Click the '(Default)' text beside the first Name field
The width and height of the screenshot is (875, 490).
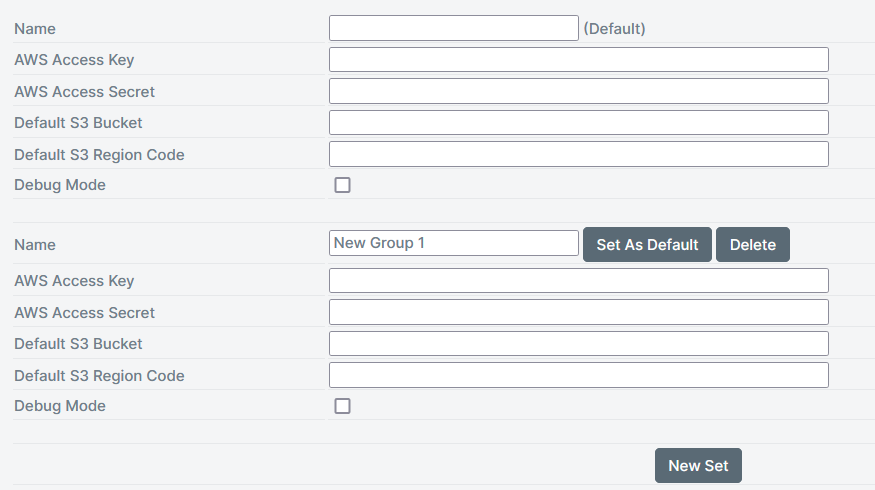pos(614,29)
